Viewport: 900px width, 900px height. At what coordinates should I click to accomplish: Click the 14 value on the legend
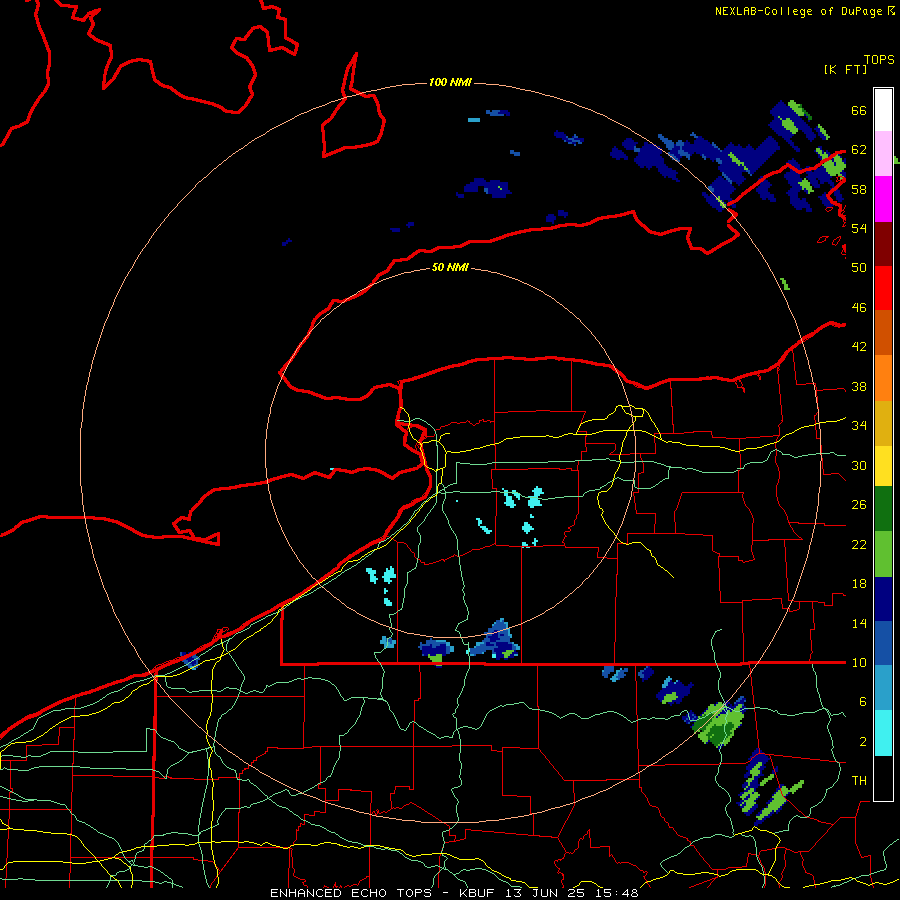859,623
